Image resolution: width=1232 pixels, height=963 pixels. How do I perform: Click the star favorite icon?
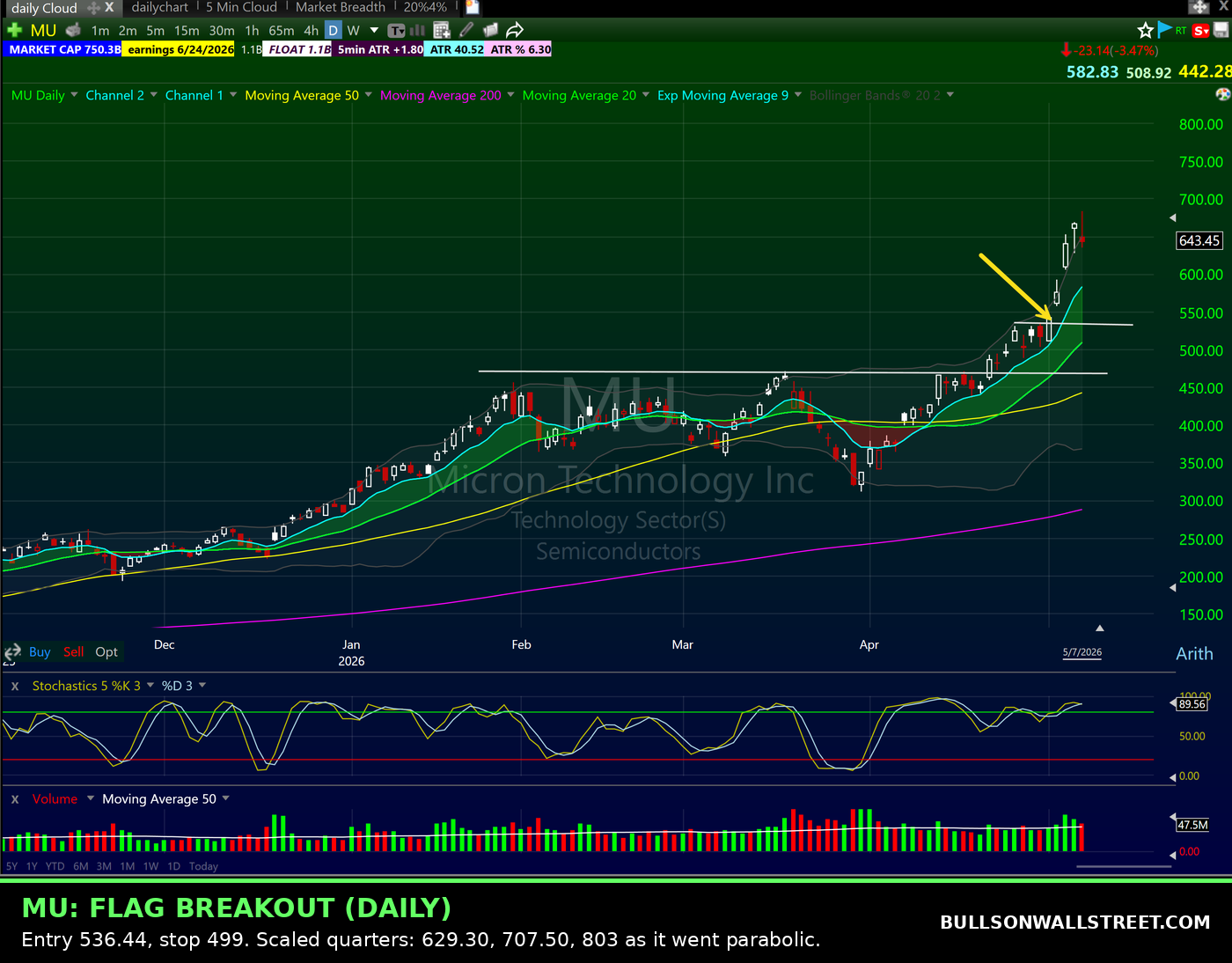pyautogui.click(x=1145, y=30)
